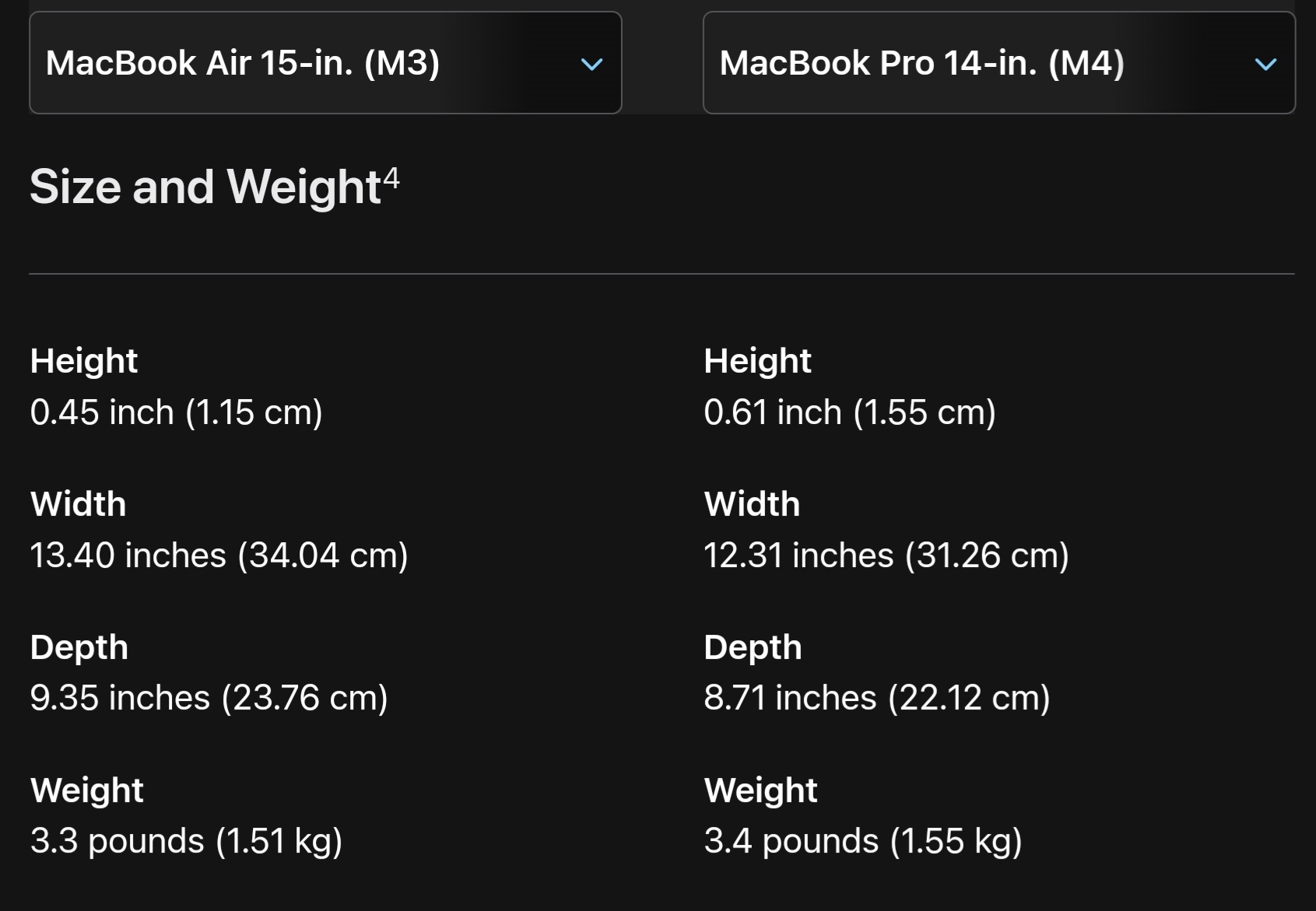Click the 3.3 pounds (1.51 kg) value
This screenshot has width=1316, height=911.
coord(186,841)
